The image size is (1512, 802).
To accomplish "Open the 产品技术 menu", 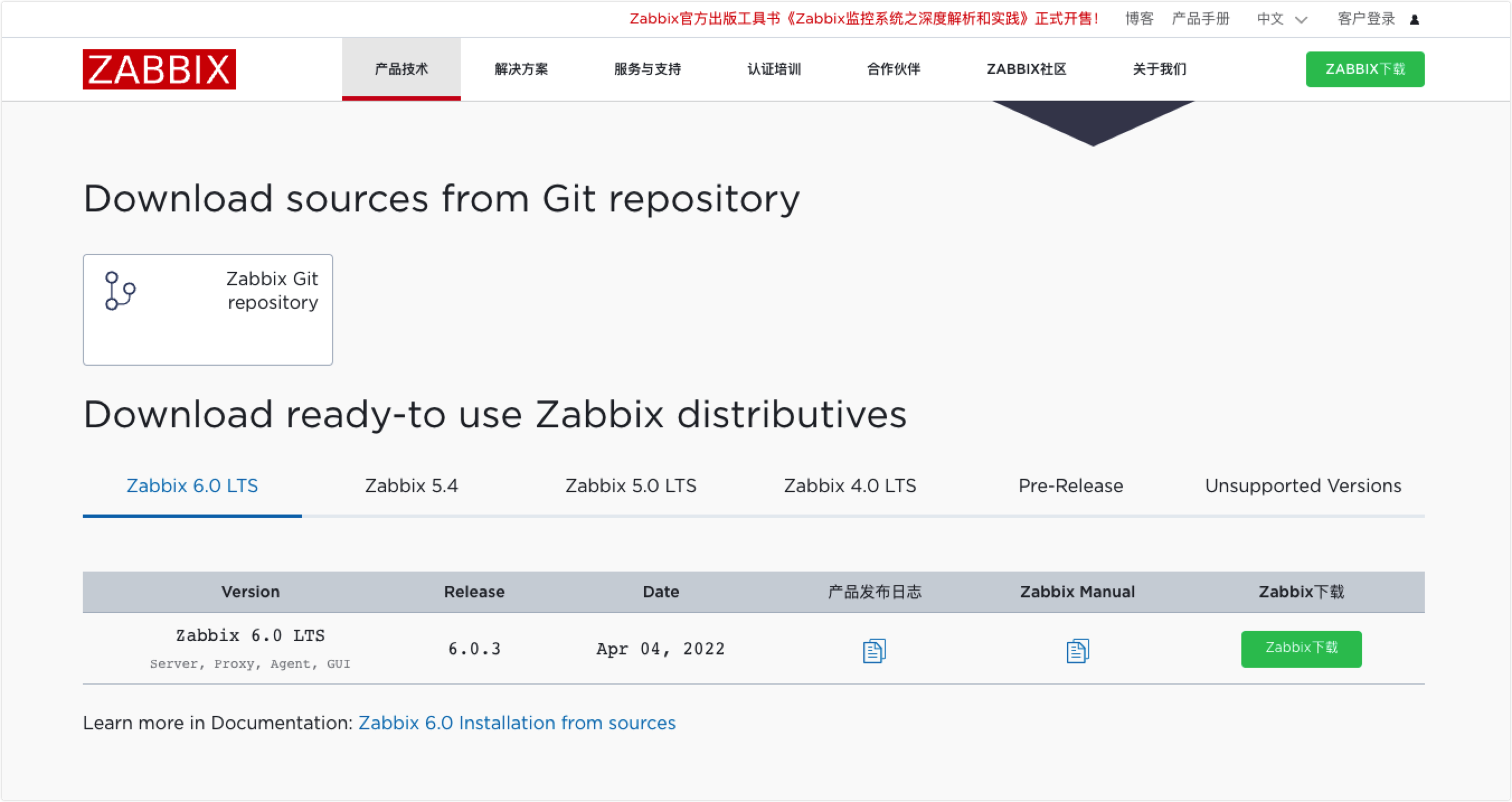I will [x=401, y=69].
